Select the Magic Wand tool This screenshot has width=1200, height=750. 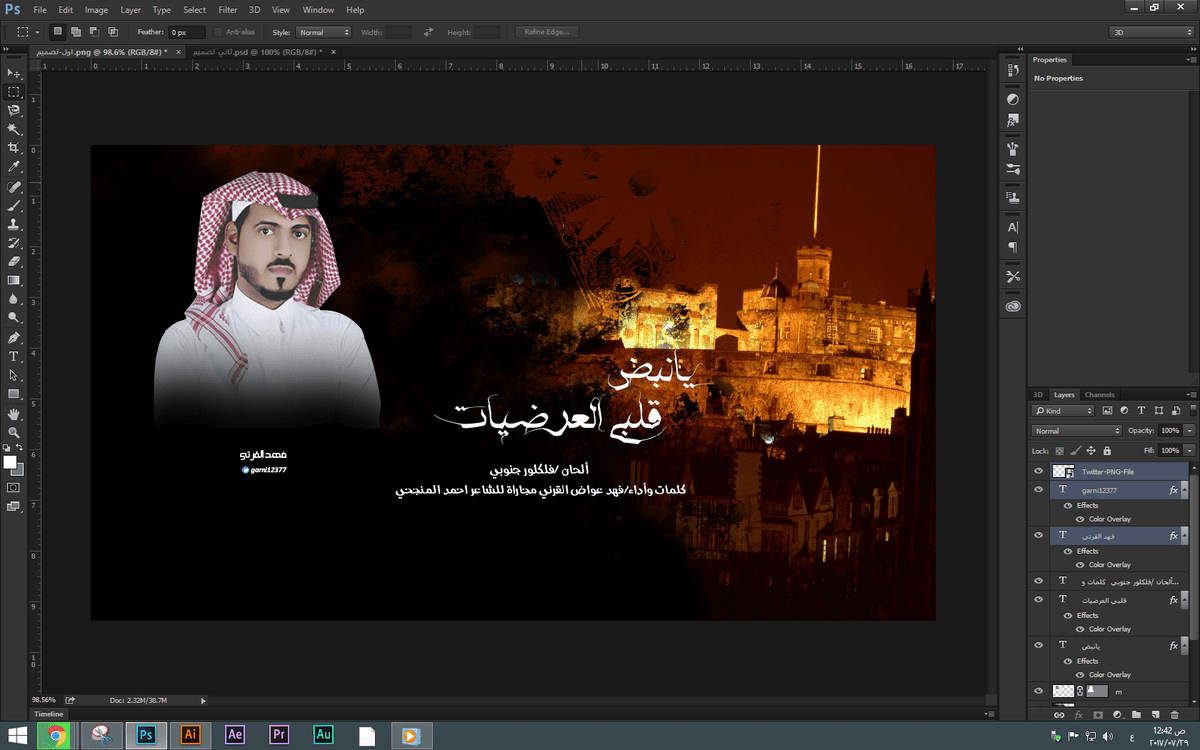pos(14,129)
